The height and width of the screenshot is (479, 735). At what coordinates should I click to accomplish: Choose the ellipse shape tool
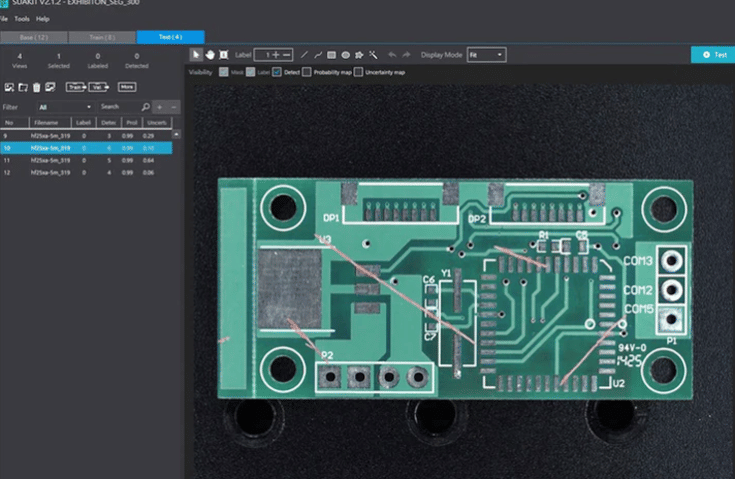(345, 54)
